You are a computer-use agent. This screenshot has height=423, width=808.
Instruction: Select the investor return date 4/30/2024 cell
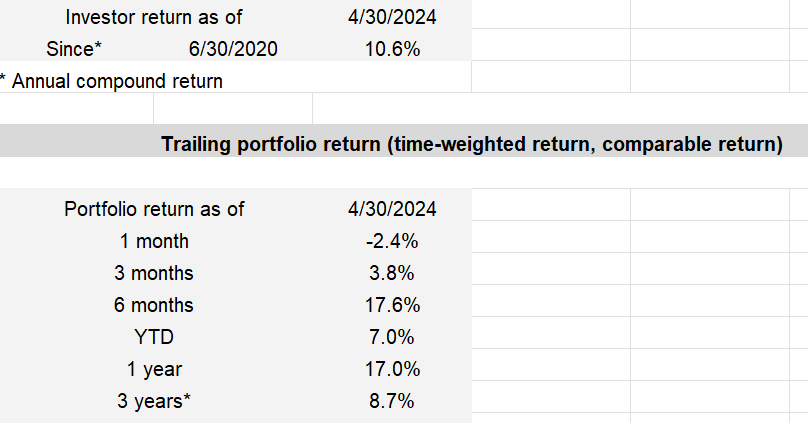point(391,17)
